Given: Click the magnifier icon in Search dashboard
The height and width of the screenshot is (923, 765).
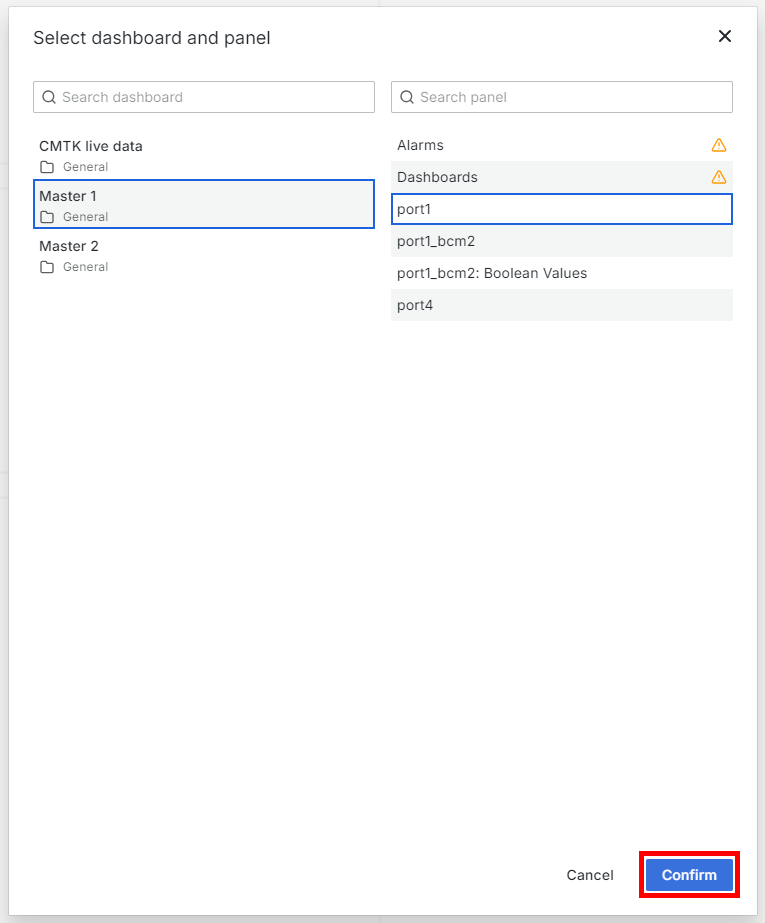Looking at the screenshot, I should 48,97.
